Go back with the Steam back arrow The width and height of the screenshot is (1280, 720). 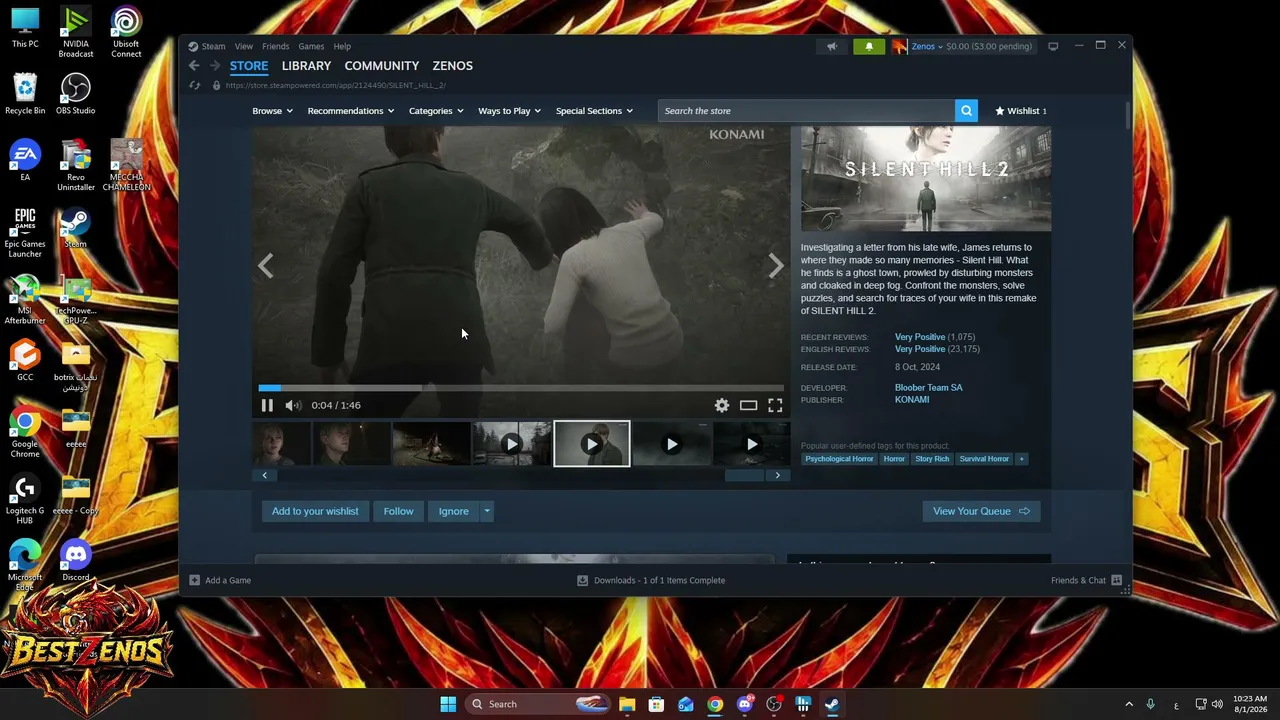point(194,66)
